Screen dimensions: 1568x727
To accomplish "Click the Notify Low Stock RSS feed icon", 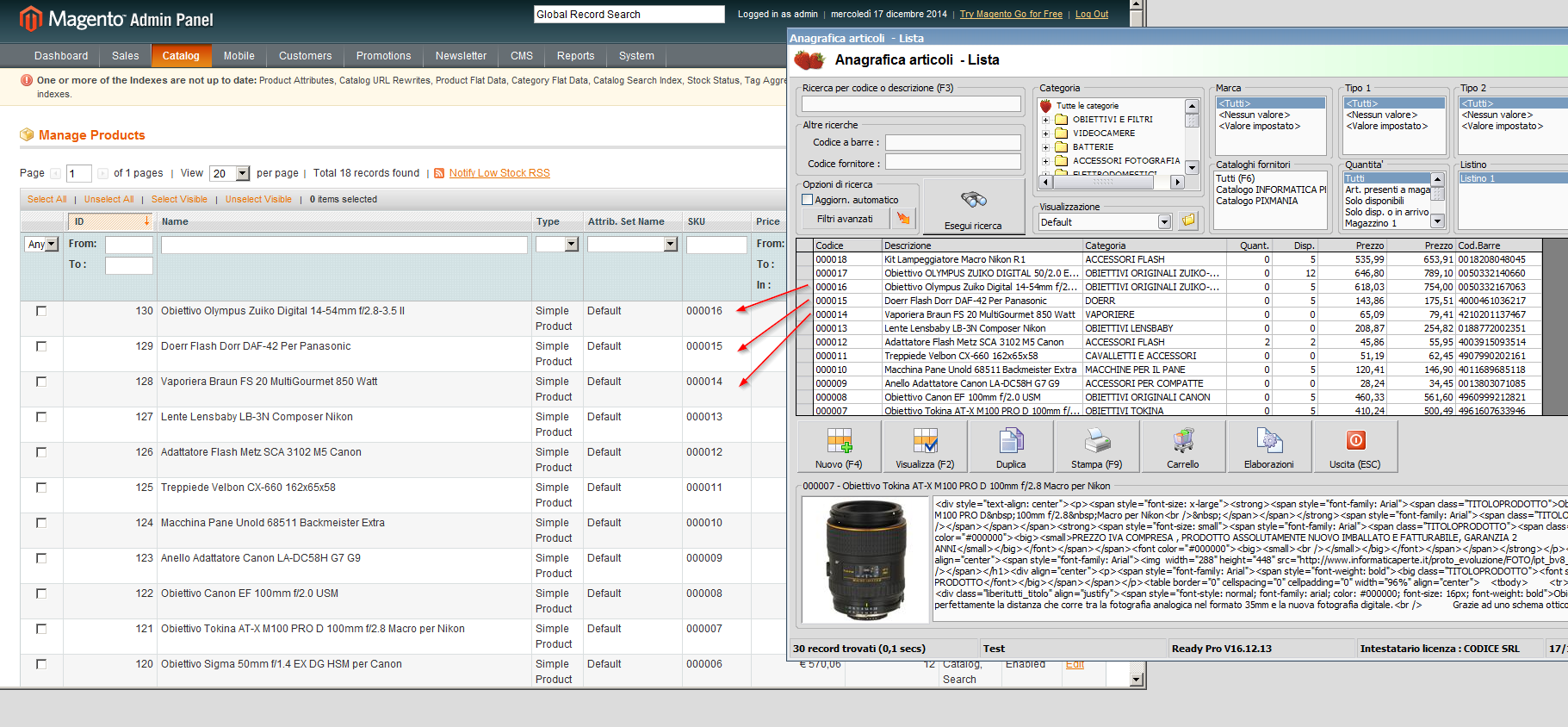I will [440, 173].
